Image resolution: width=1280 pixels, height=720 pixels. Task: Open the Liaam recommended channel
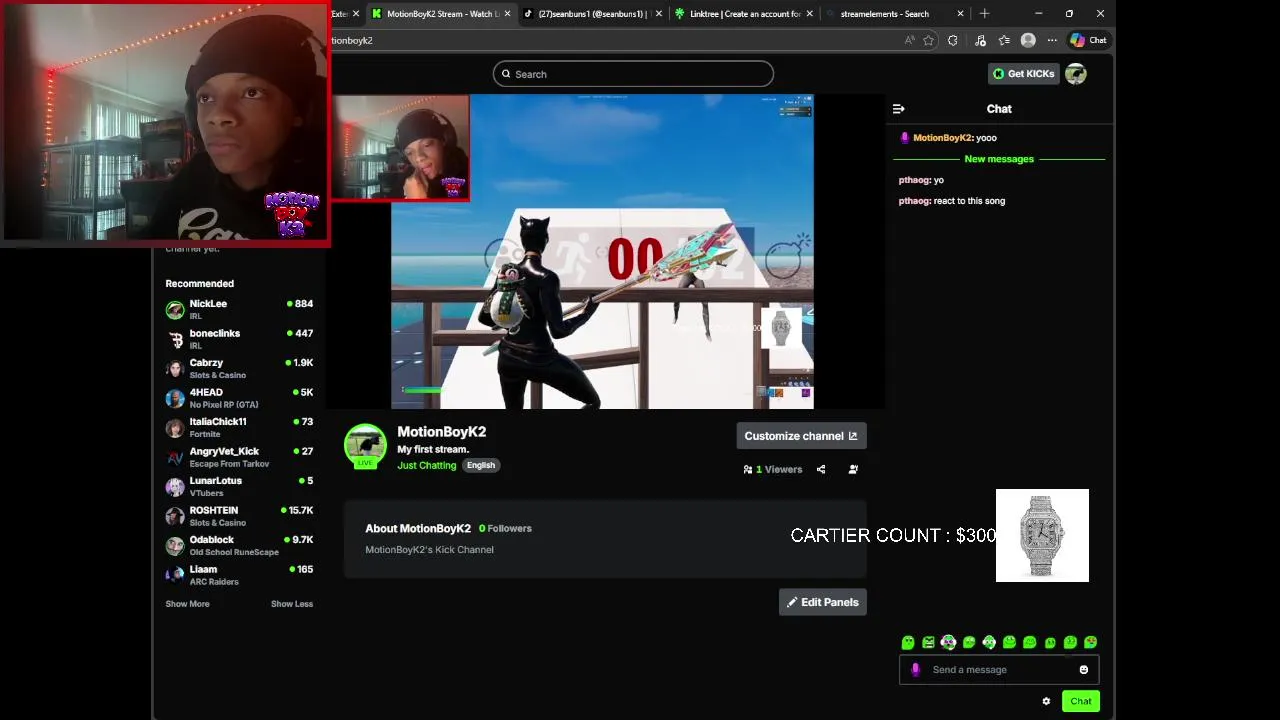[x=239, y=575]
